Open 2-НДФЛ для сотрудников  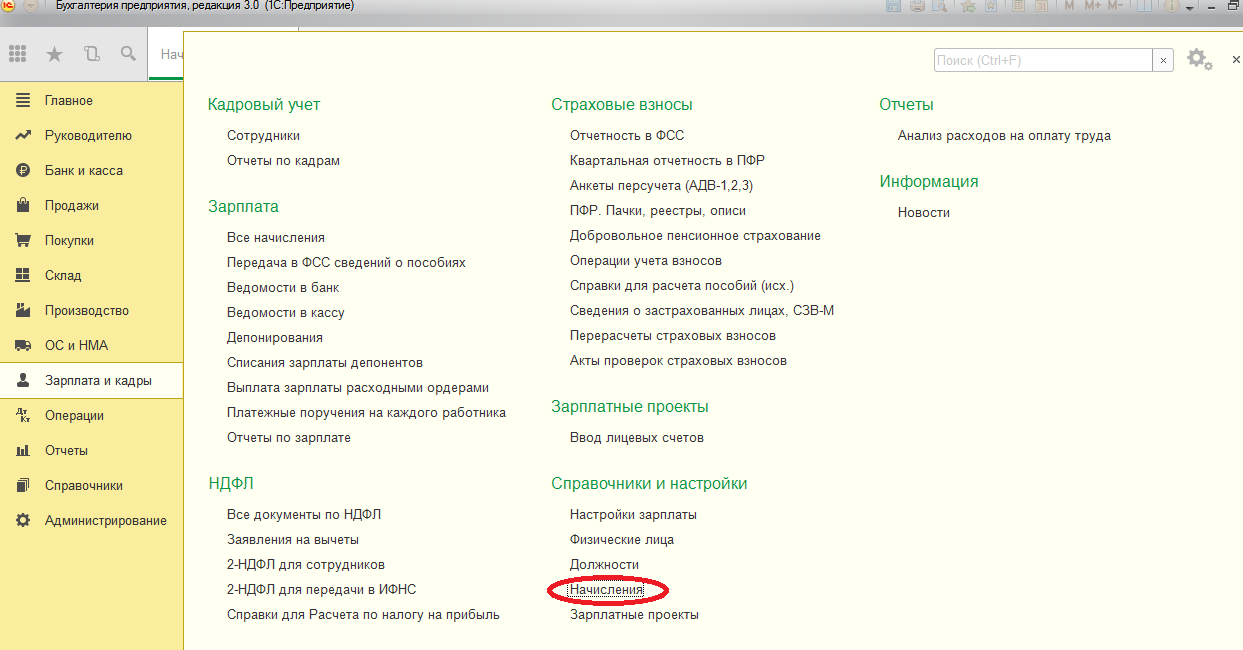coord(306,565)
